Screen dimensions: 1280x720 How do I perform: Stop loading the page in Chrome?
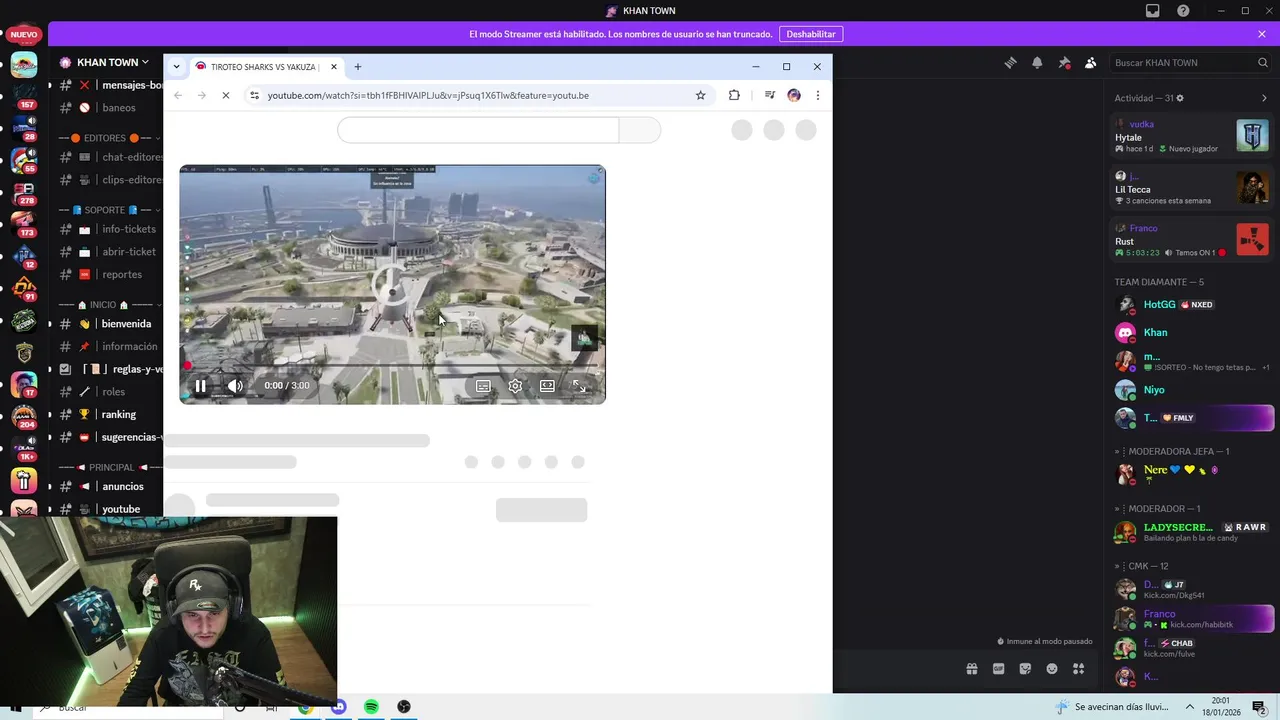[x=225, y=95]
